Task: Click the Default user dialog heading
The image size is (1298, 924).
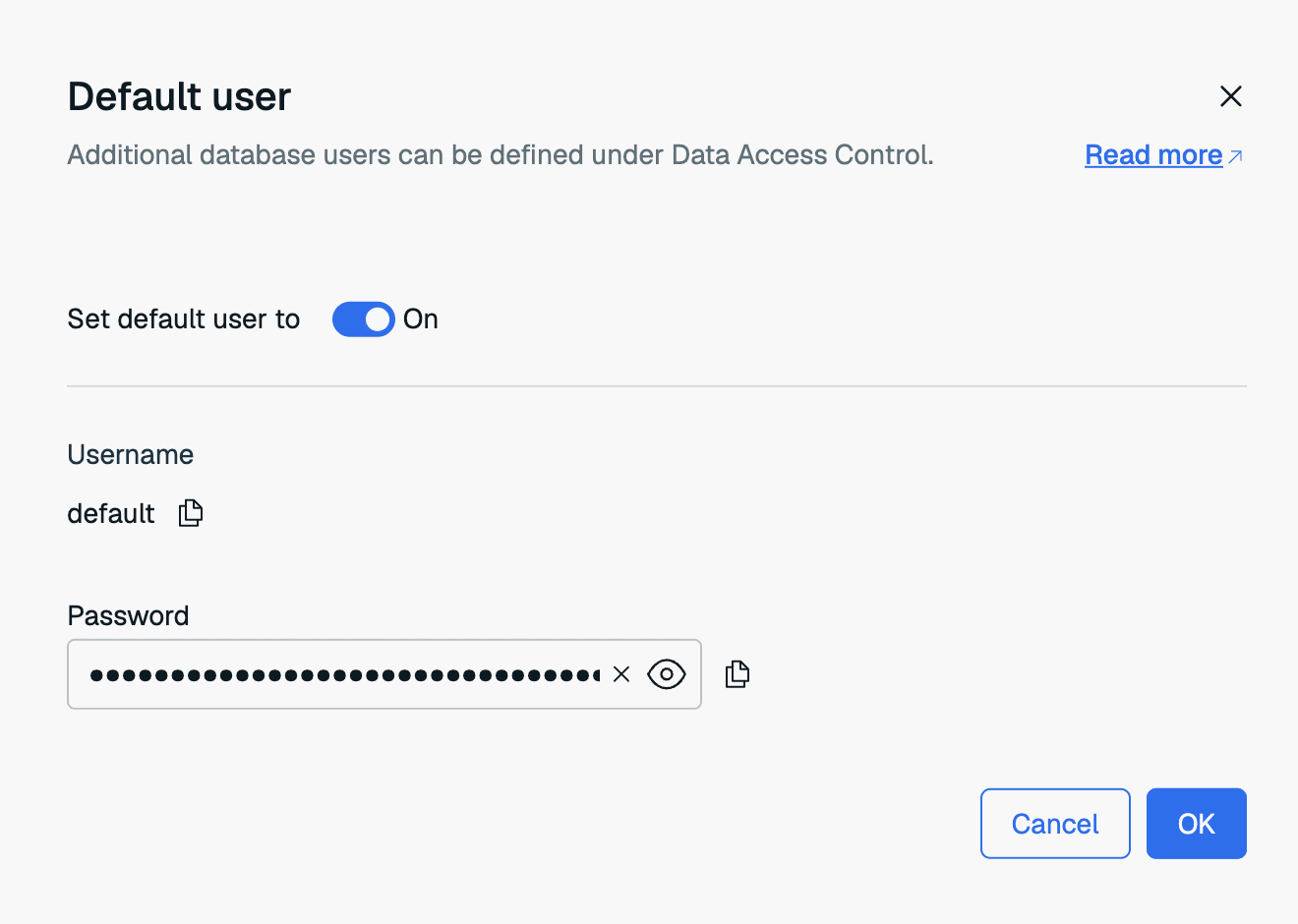Action: pyautogui.click(x=179, y=96)
